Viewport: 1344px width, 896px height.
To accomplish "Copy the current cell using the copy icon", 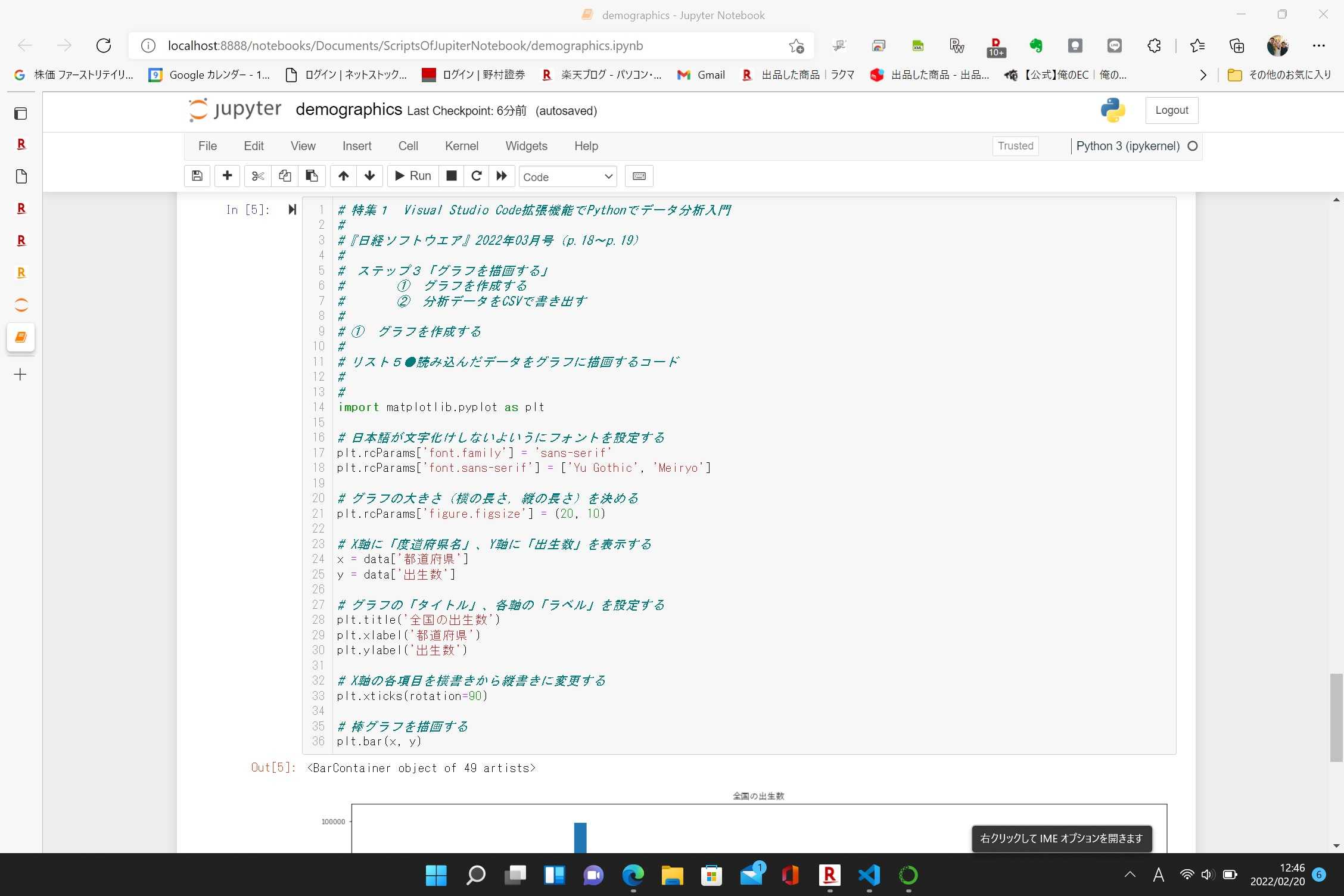I will (x=284, y=176).
